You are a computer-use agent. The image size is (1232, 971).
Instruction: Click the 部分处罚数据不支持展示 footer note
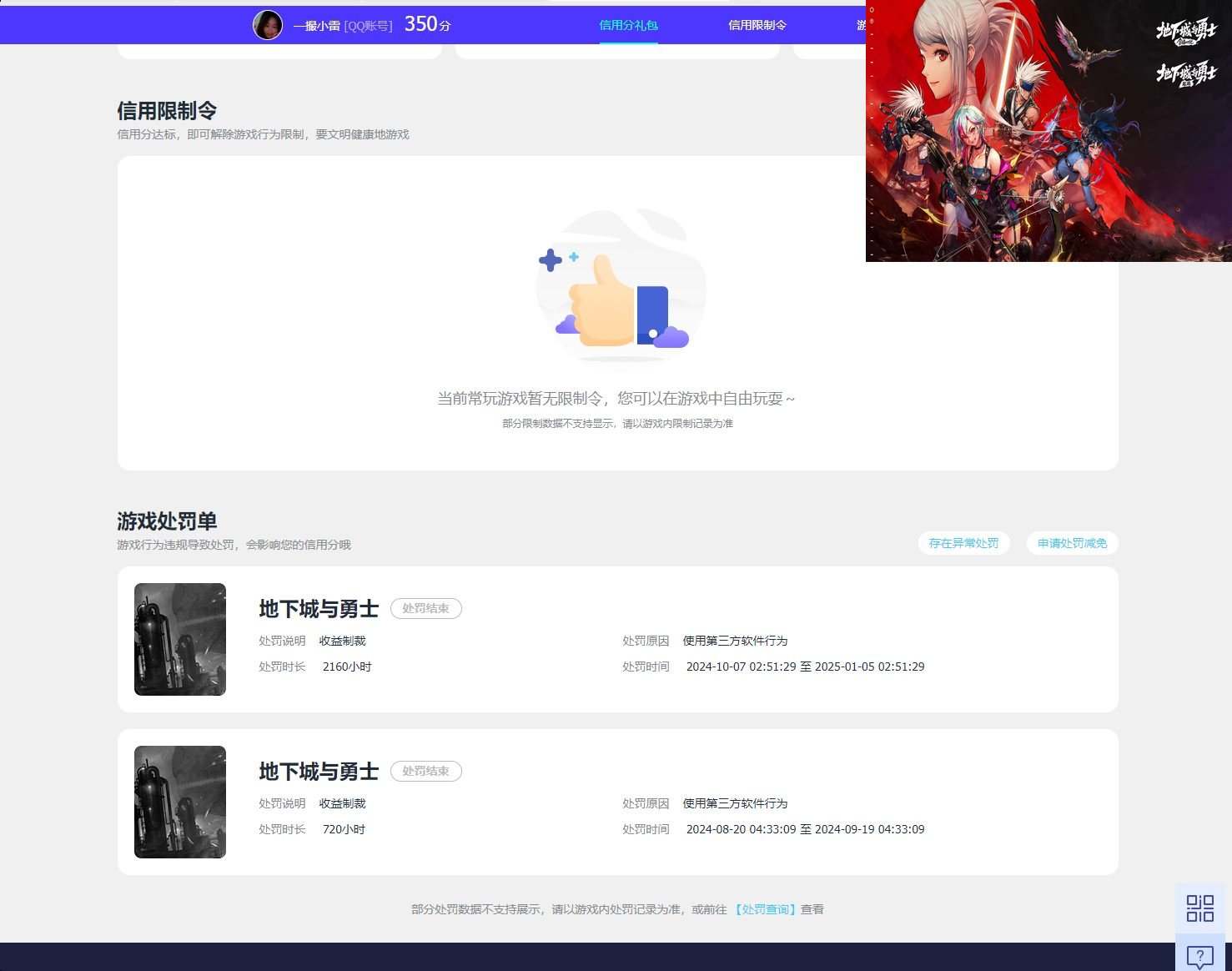pos(617,909)
